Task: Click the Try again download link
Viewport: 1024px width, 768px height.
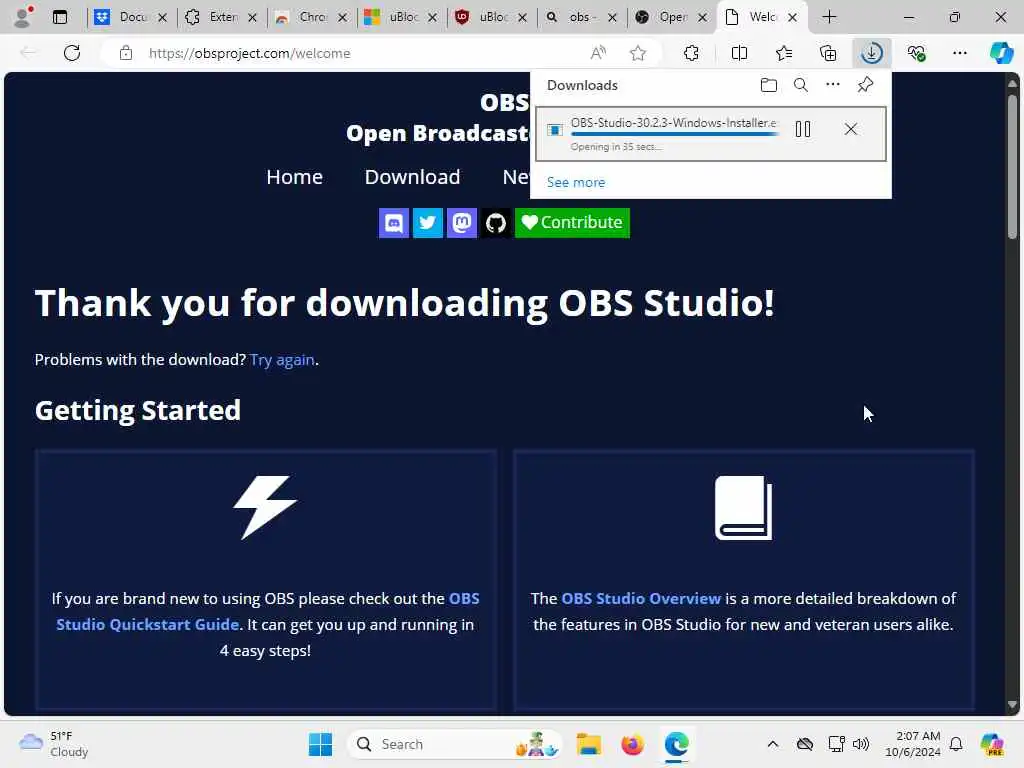Action: pyautogui.click(x=282, y=360)
